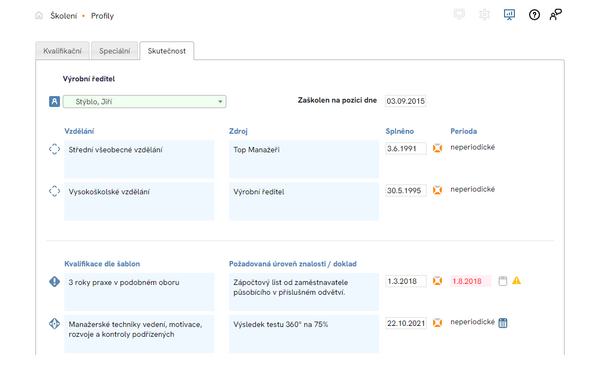Click the Top Manažeři source box
The height and width of the screenshot is (378, 600).
tap(304, 159)
